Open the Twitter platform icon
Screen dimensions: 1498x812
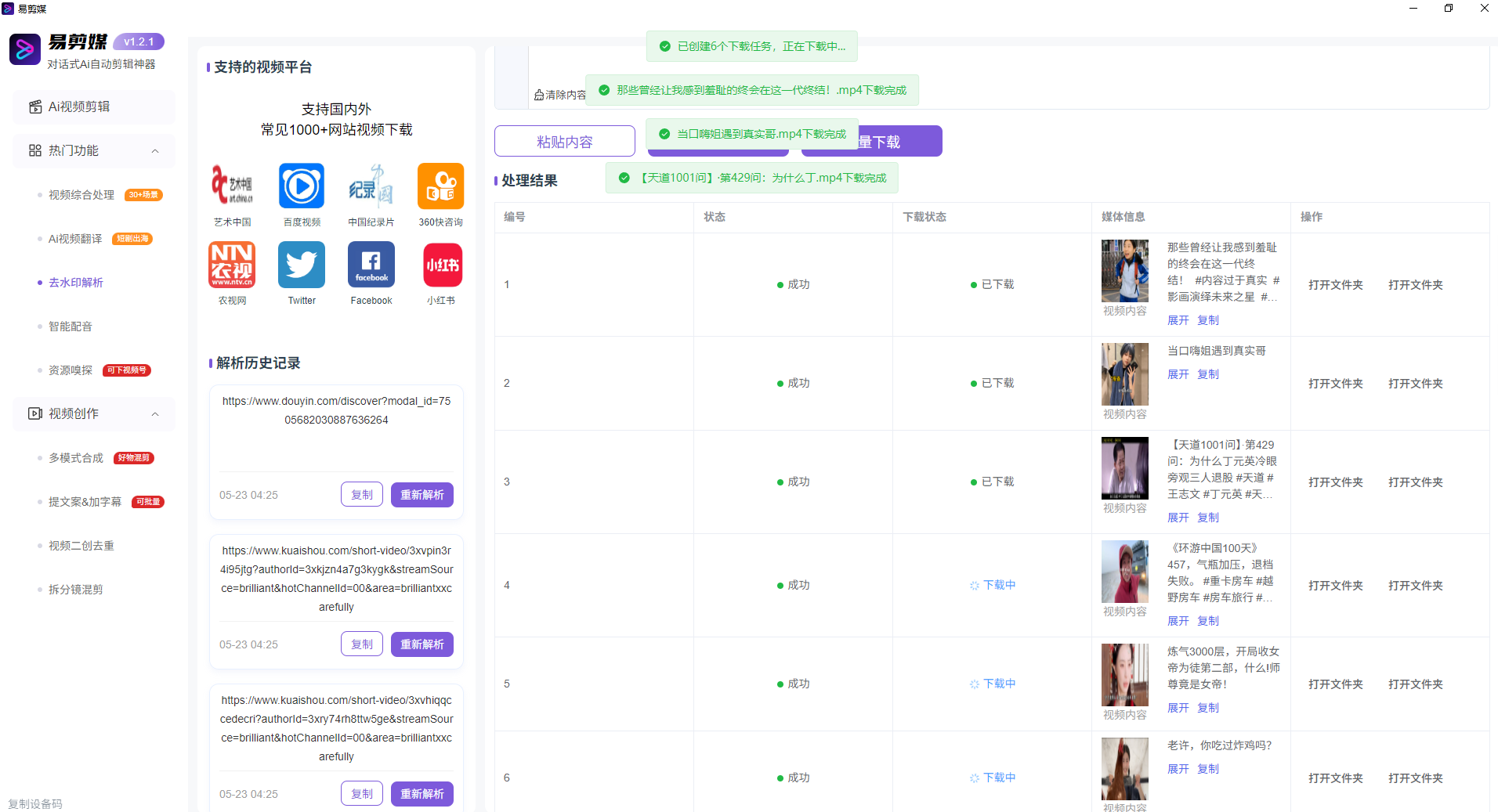[x=302, y=265]
